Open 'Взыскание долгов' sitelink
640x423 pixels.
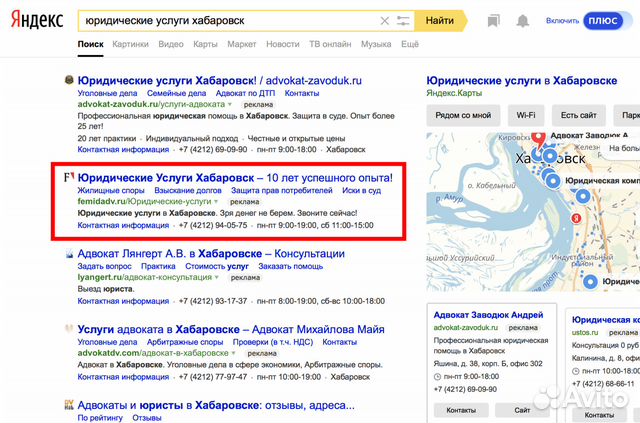click(188, 191)
